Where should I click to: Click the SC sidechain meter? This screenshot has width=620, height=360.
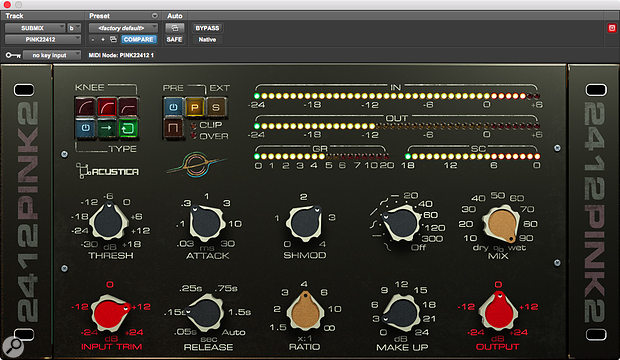(472, 157)
